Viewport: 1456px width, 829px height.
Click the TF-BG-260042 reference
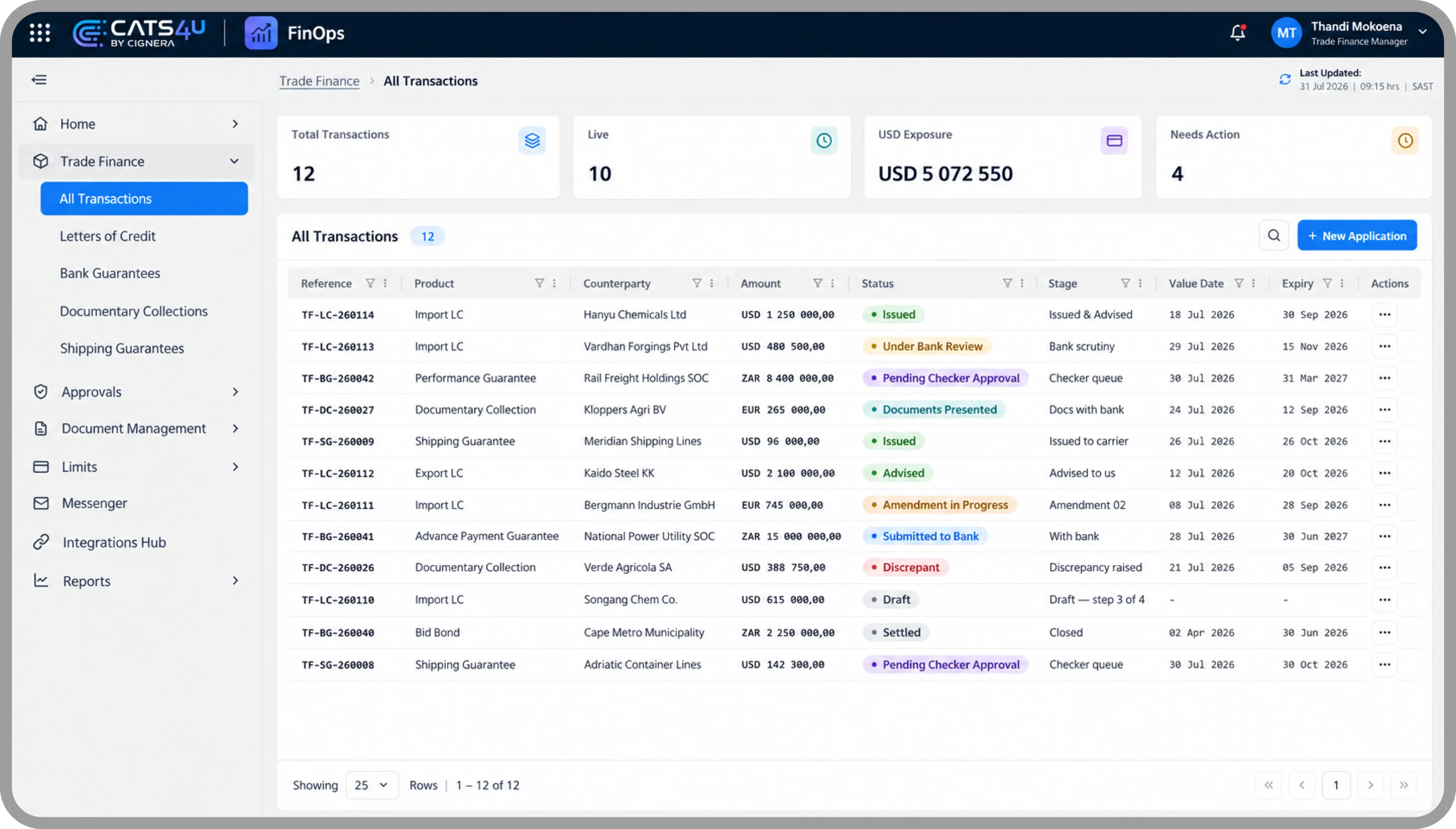click(338, 378)
